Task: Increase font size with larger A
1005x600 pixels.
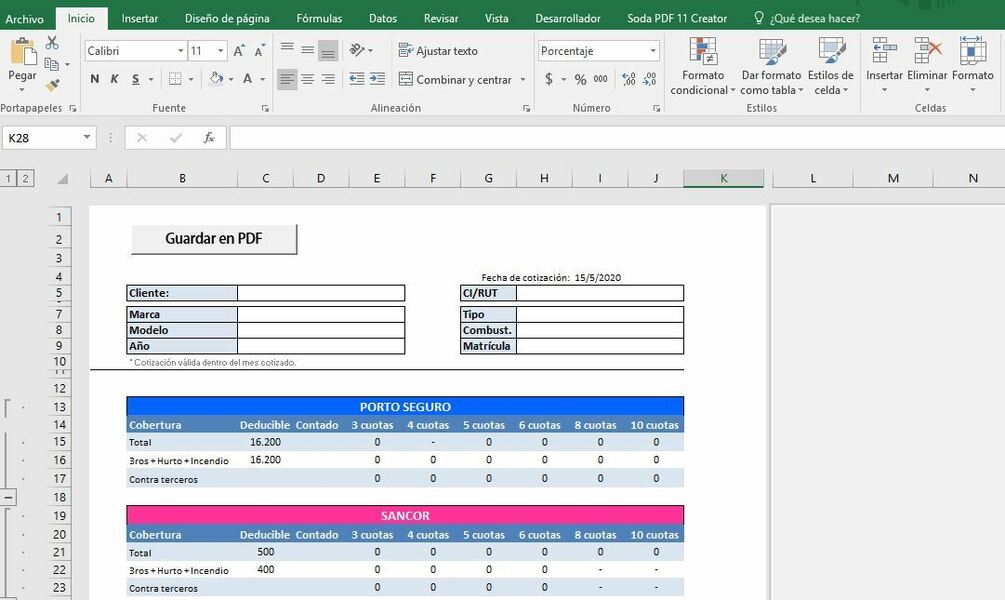Action: coord(239,51)
